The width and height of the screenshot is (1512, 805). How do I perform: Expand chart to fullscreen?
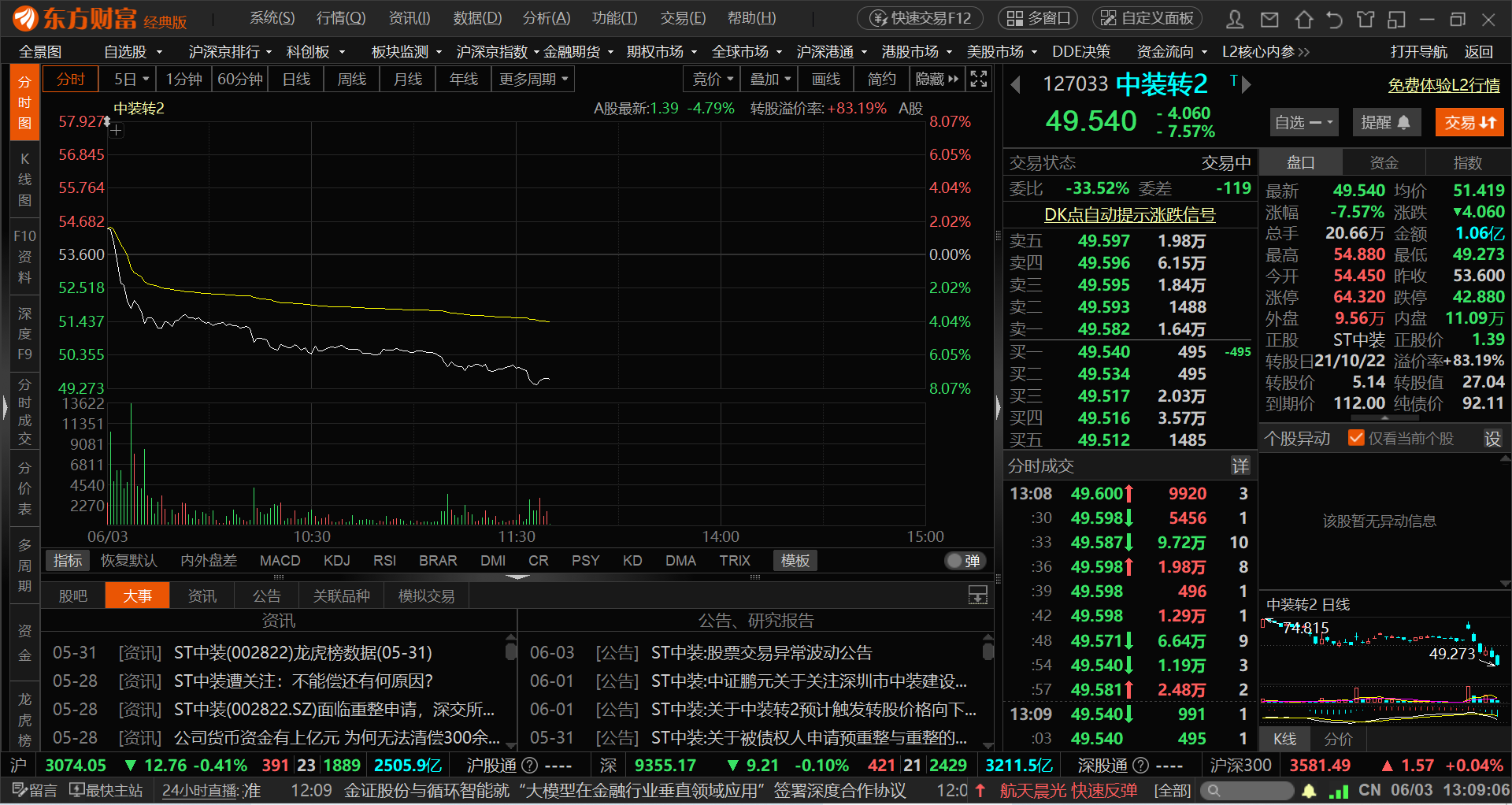[979, 79]
